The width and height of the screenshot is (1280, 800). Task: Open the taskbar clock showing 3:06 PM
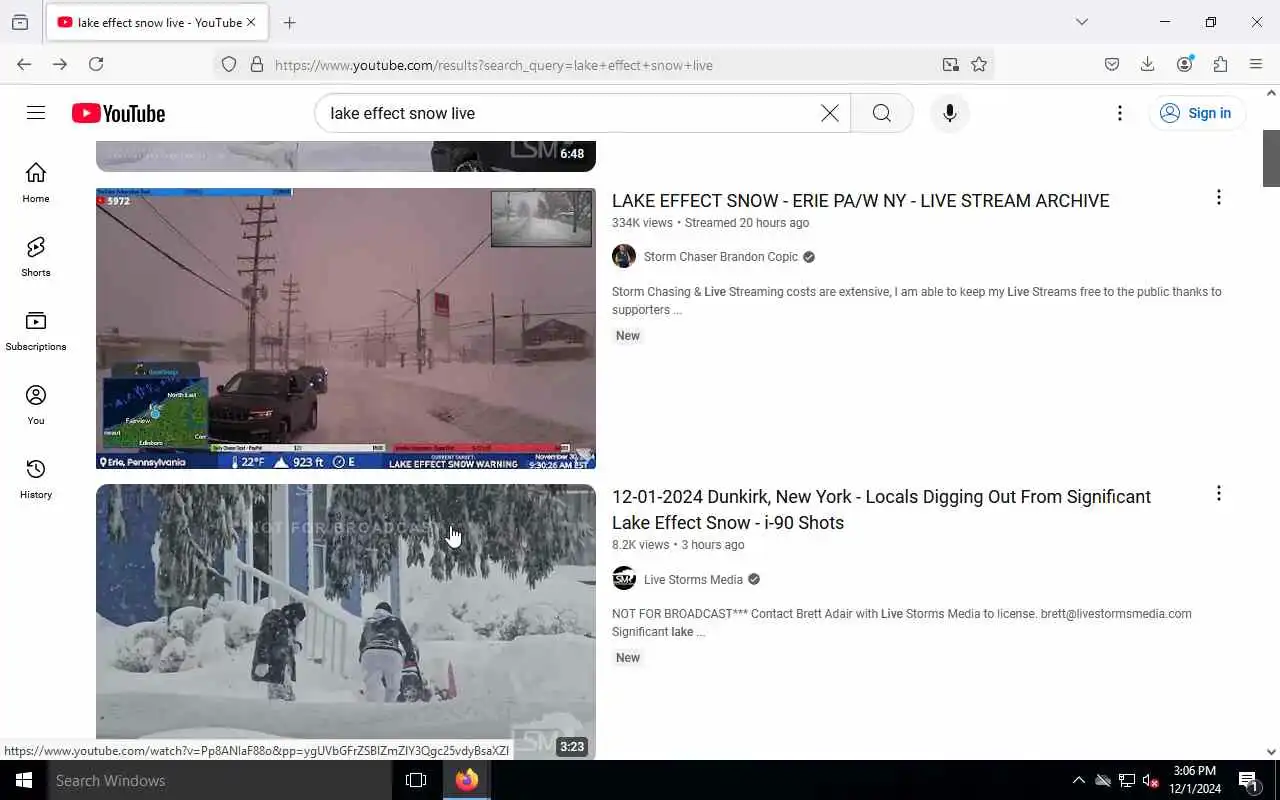point(1195,780)
